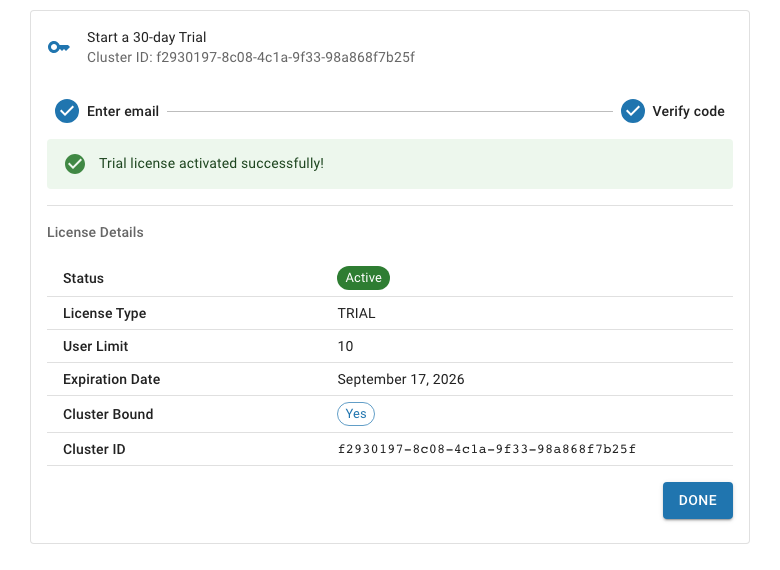Click the Status row label
Image resolution: width=780 pixels, height=570 pixels.
pos(84,279)
